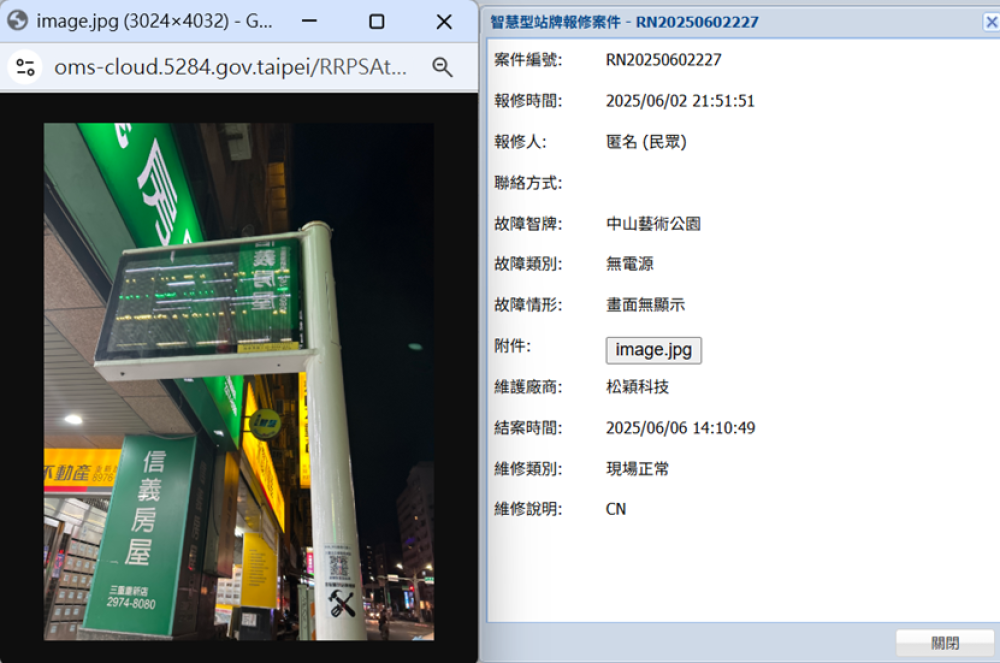Click the hammer-and-wrench sticker on the pole photo

(x=340, y=603)
